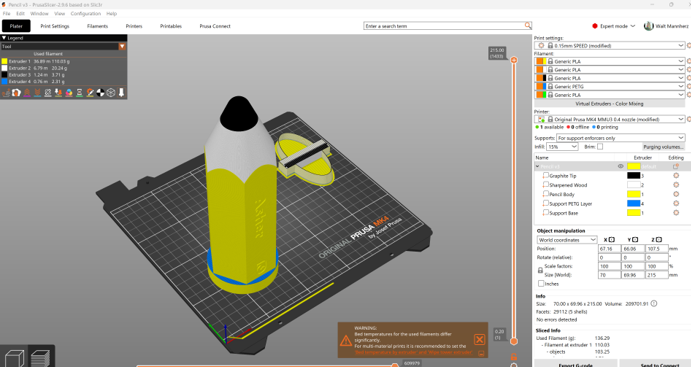This screenshot has height=367, width=691.
Task: Open the Original Prusa MK4 MMU3 printer dropdown
Action: pyautogui.click(x=609, y=119)
